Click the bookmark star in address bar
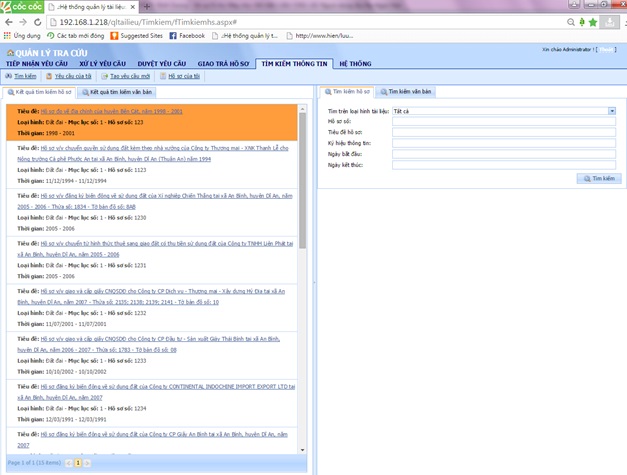 593,22
